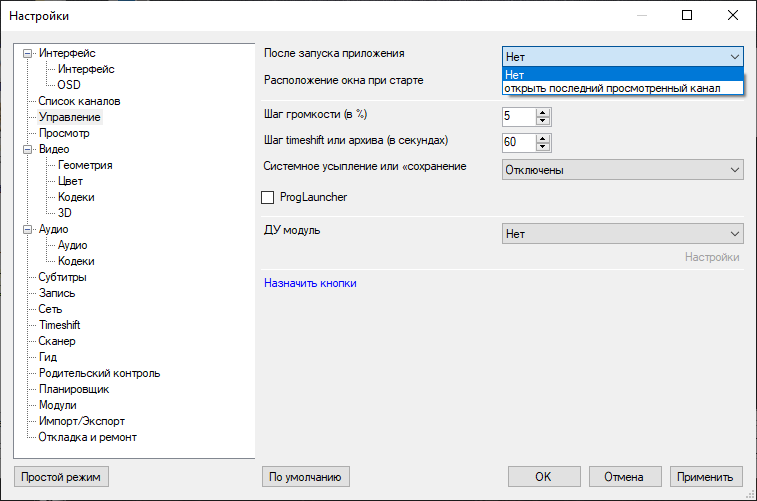Collapse the Видео tree branch
This screenshot has height=501, width=757.
coord(28,149)
